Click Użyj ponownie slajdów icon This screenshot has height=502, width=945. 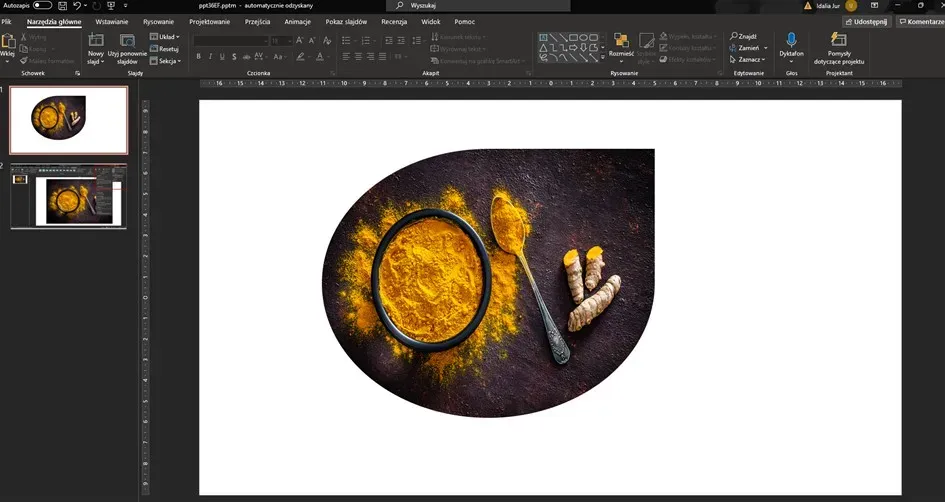coord(127,40)
